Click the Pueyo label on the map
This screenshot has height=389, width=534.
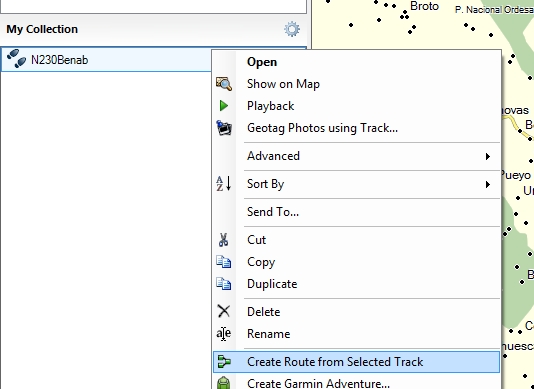[x=516, y=175]
